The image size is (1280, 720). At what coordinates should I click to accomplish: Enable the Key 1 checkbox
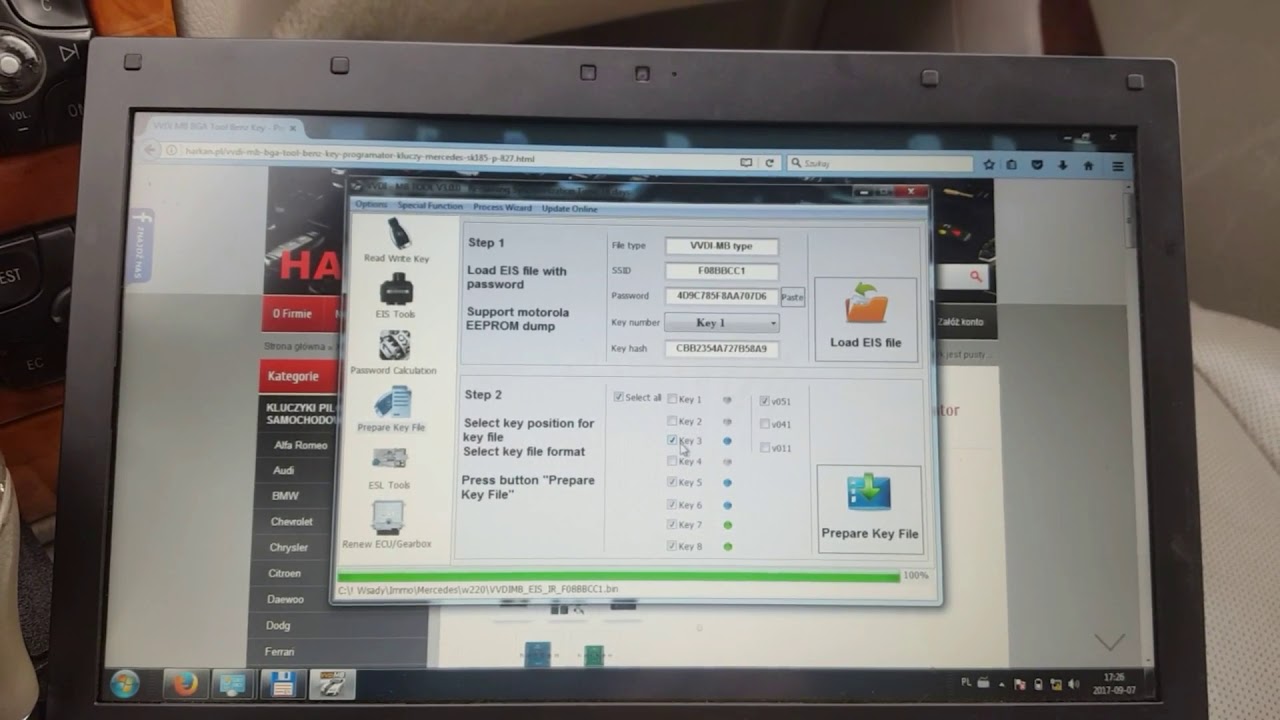673,399
